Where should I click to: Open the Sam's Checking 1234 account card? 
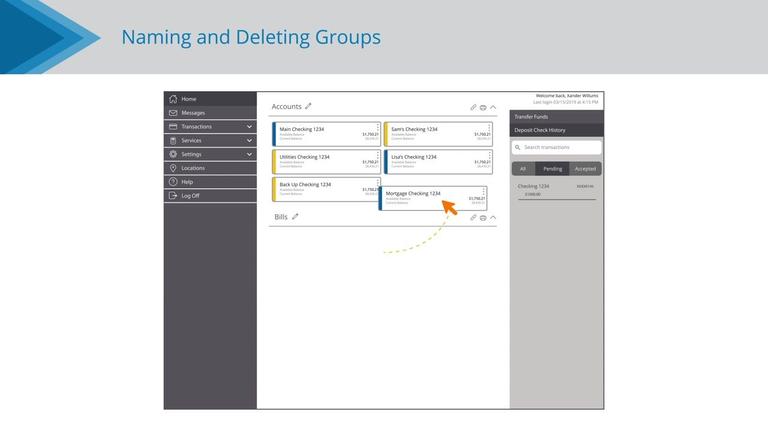[438, 134]
